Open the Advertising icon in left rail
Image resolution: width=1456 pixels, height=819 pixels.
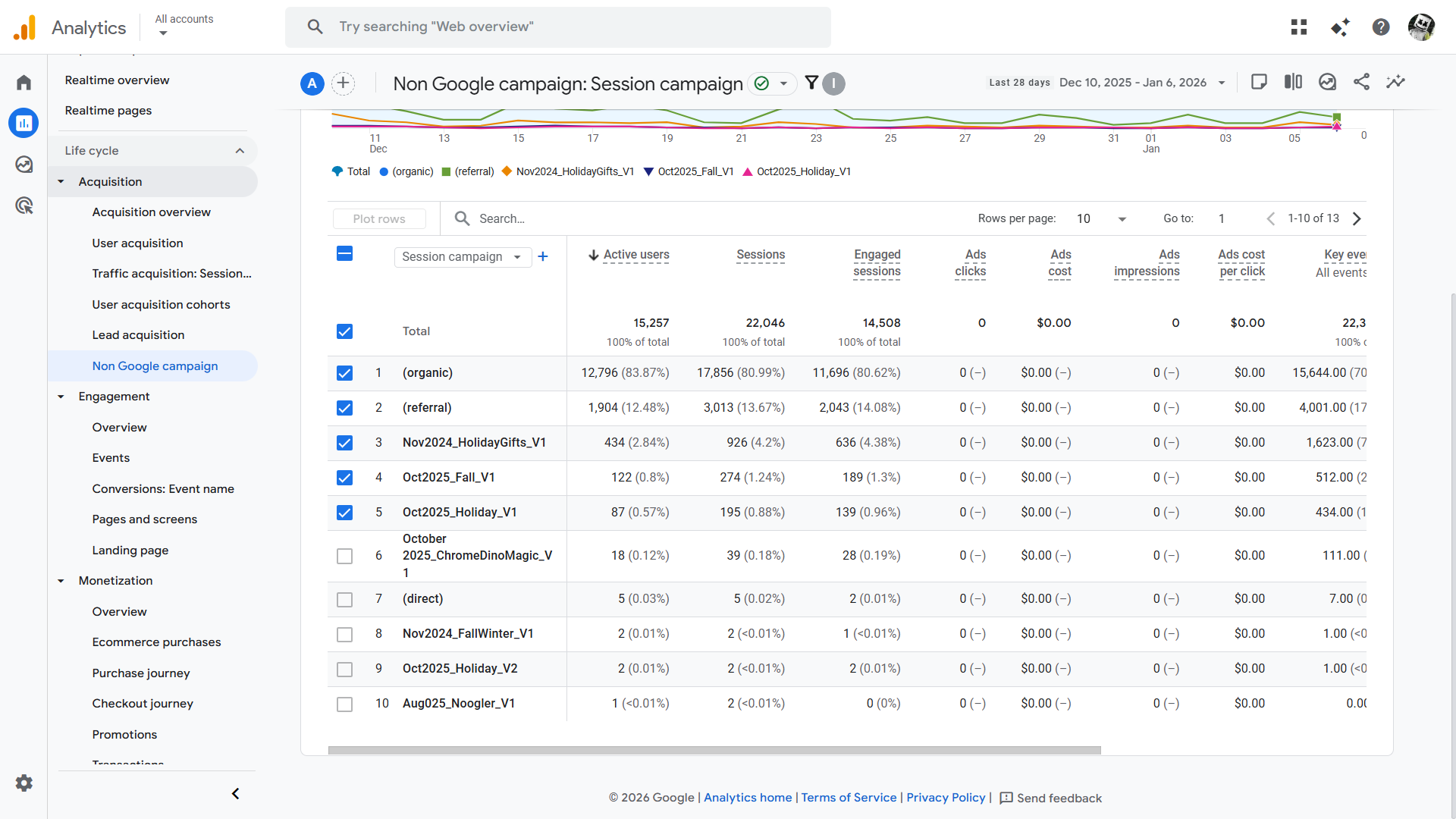[x=24, y=206]
